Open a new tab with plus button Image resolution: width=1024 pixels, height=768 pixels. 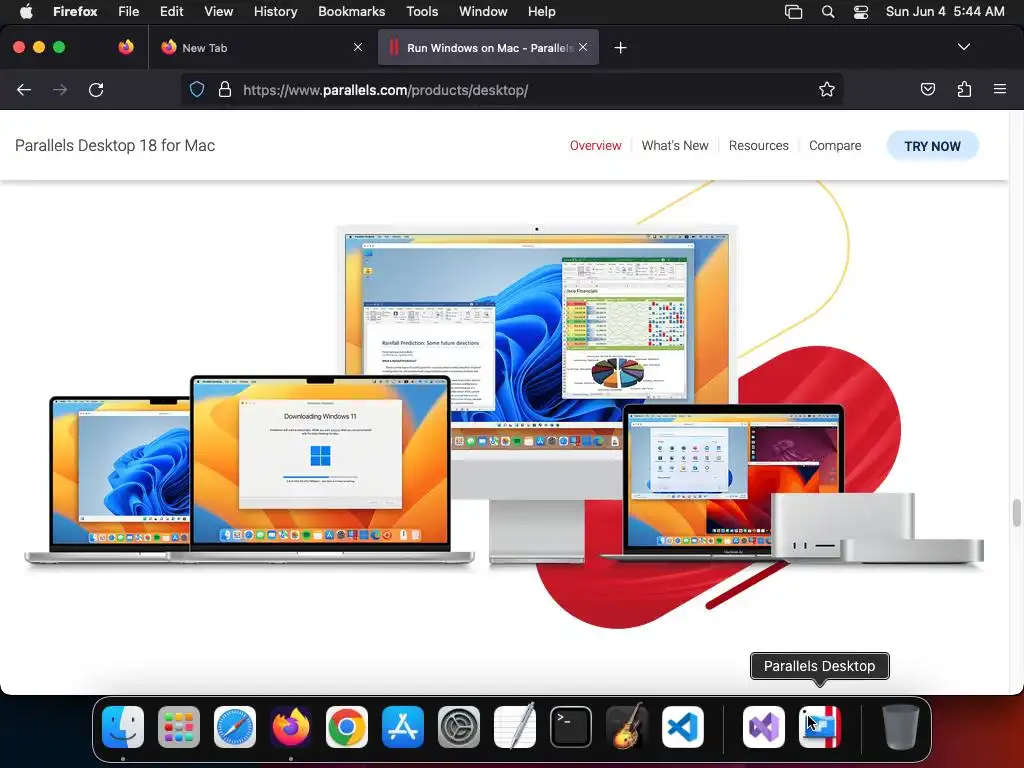click(620, 48)
